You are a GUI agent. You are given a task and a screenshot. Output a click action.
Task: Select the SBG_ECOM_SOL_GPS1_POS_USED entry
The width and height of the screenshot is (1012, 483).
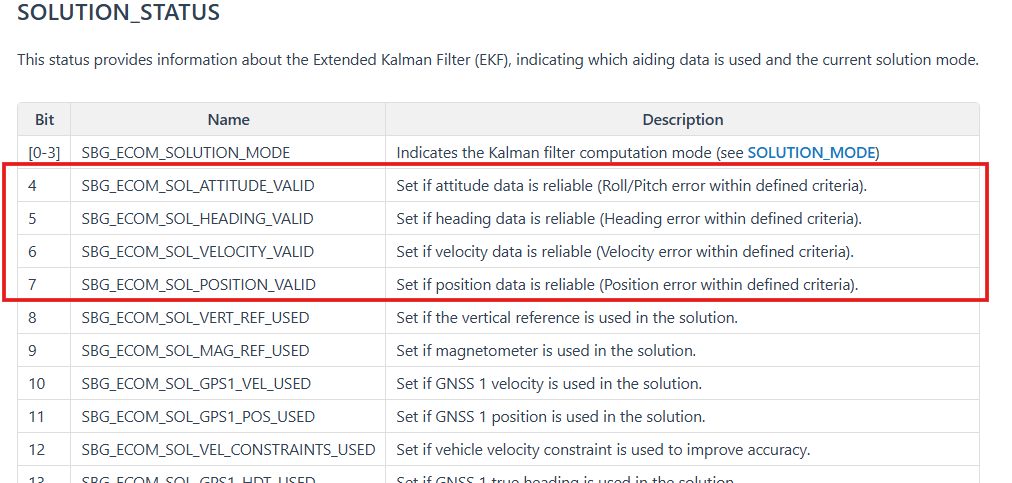tap(198, 416)
